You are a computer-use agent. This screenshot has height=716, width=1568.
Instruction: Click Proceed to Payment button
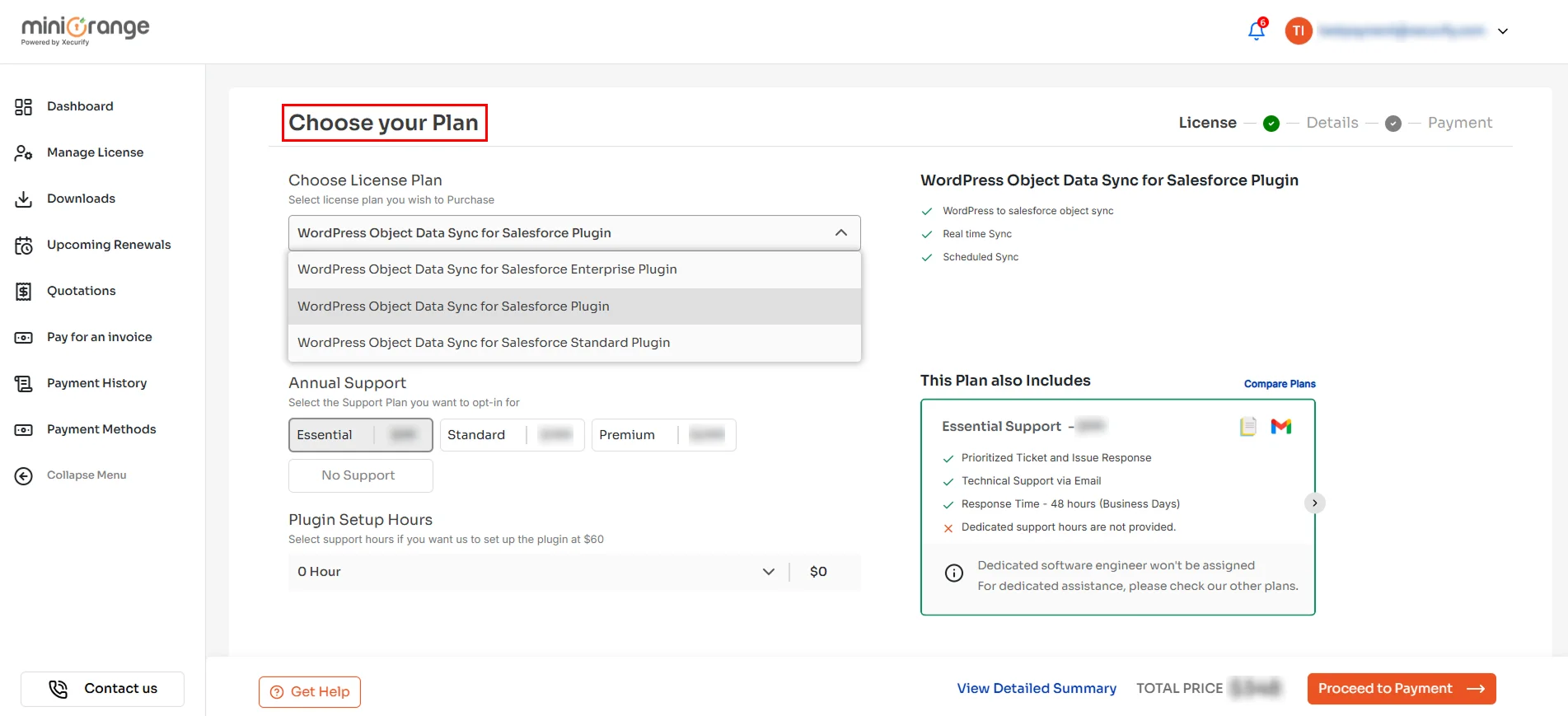click(1402, 689)
